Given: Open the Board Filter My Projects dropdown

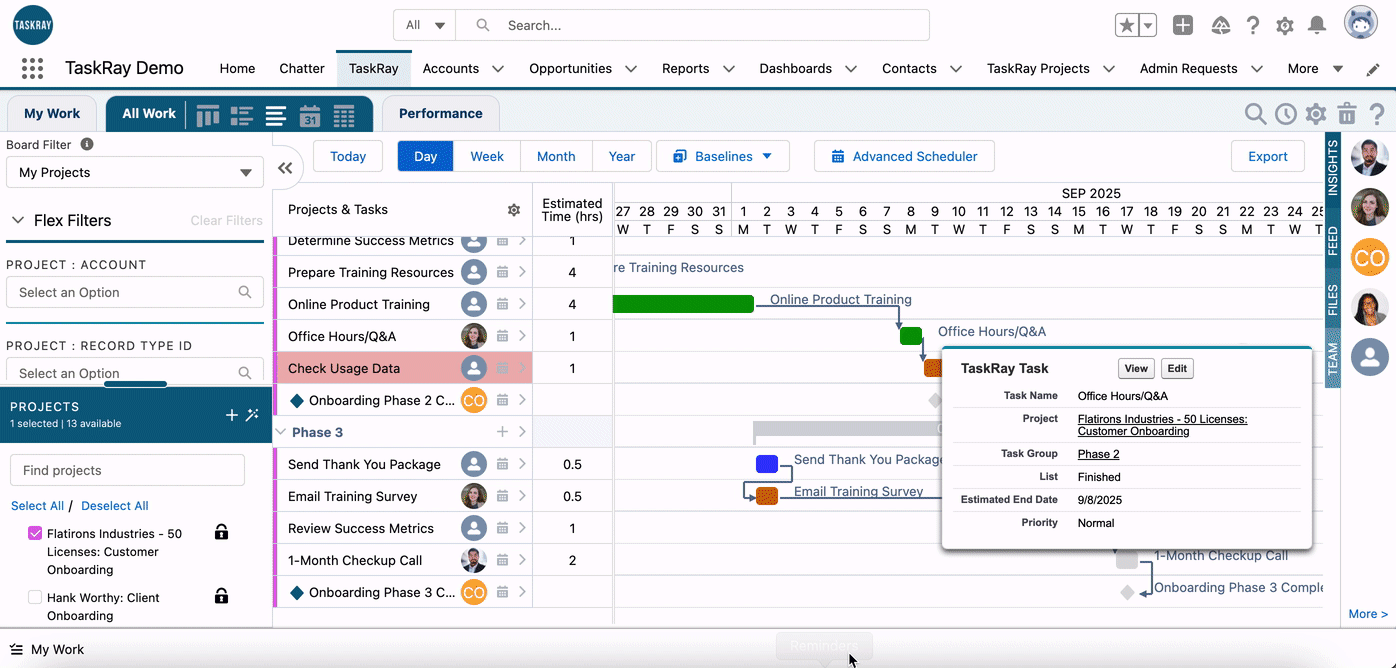Looking at the screenshot, I should (x=135, y=172).
